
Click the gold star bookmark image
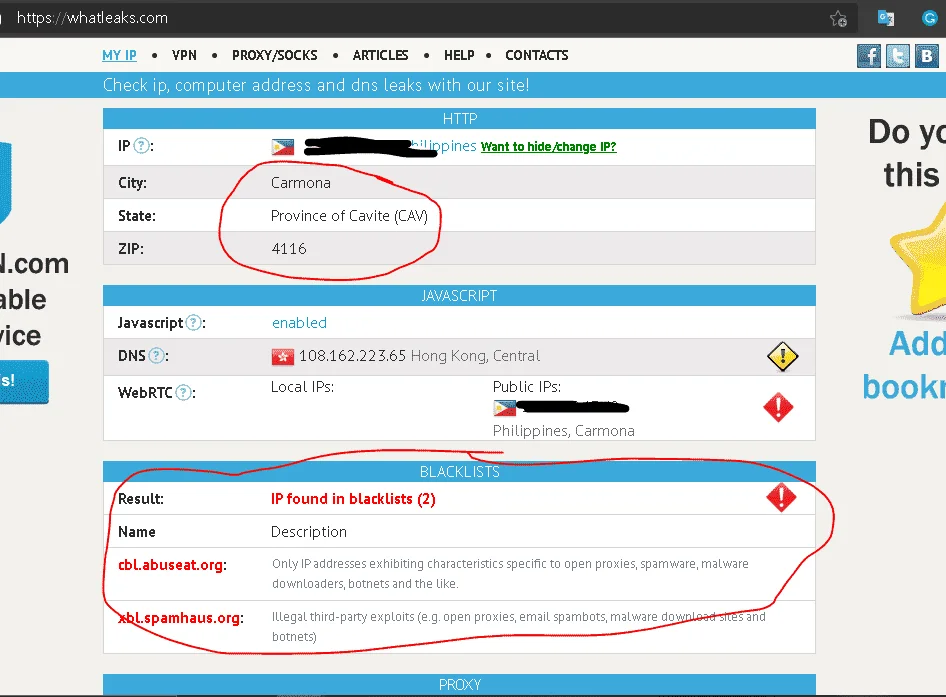tap(918, 259)
